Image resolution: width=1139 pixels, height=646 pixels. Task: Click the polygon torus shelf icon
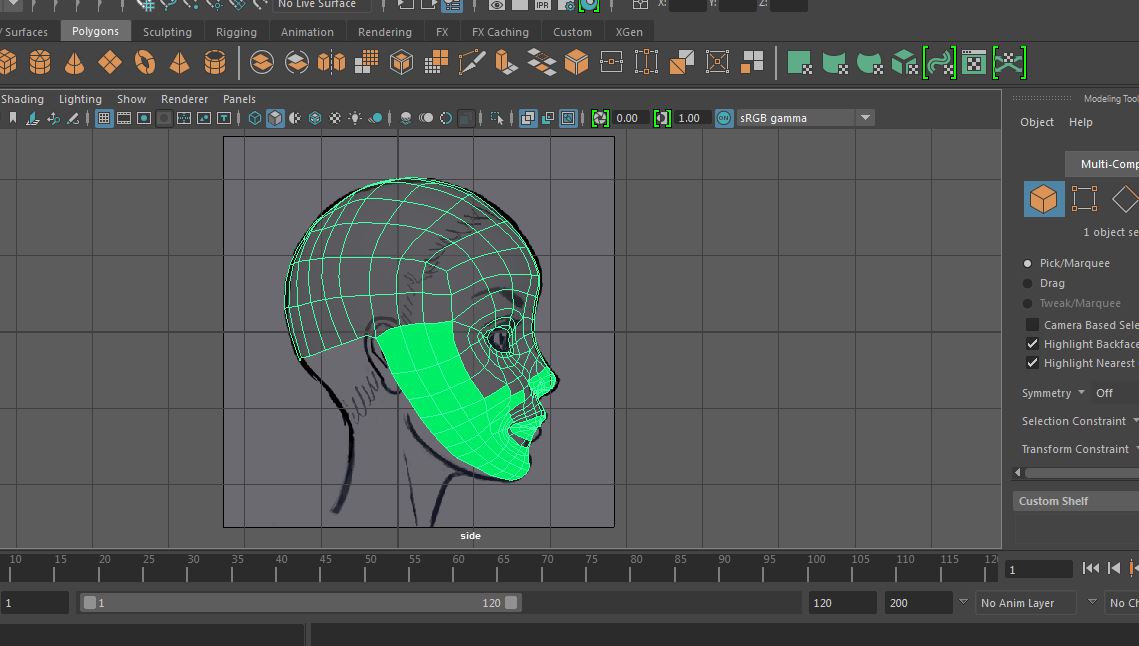point(145,63)
